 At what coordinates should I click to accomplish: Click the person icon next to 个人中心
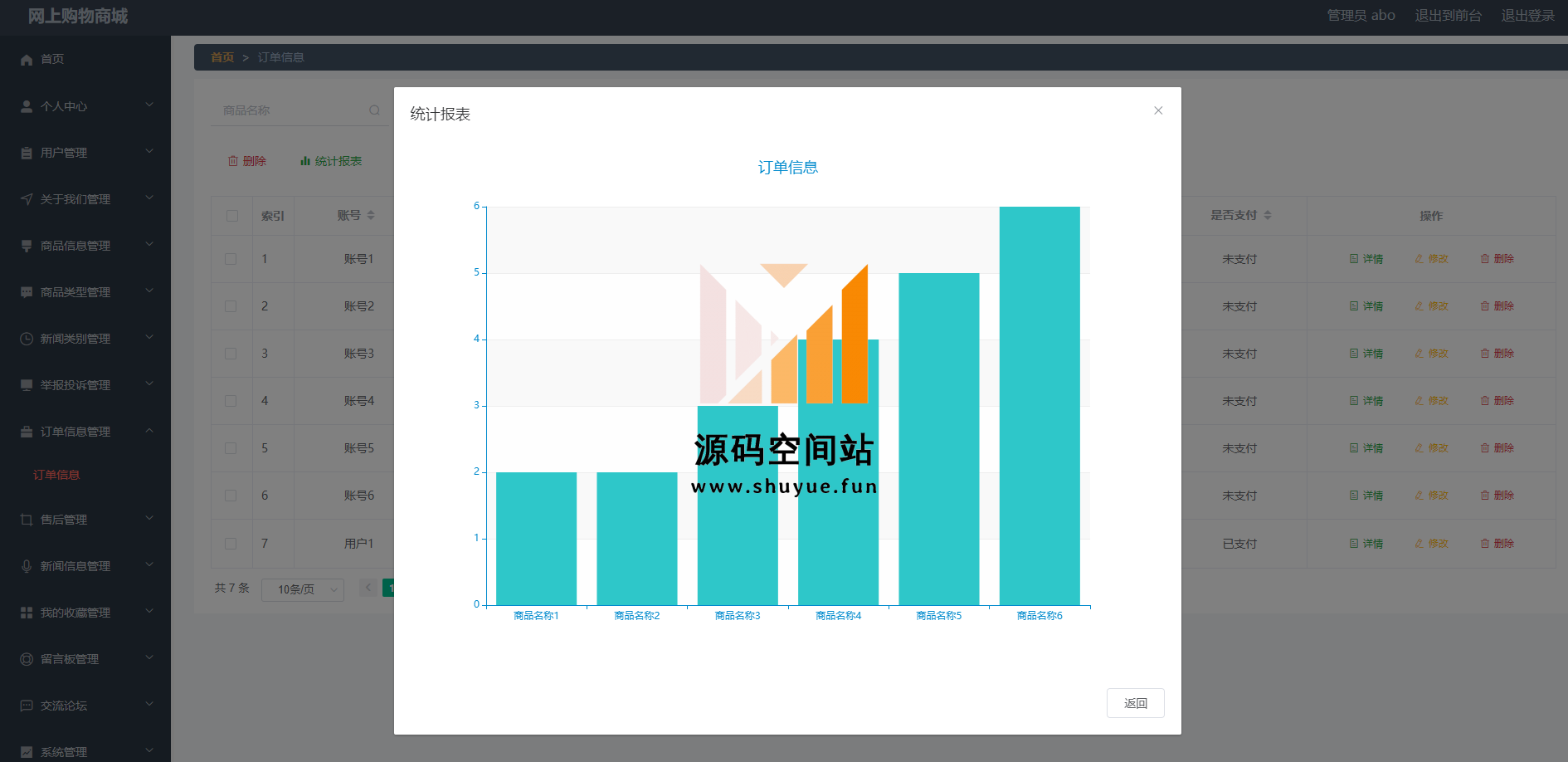point(27,106)
